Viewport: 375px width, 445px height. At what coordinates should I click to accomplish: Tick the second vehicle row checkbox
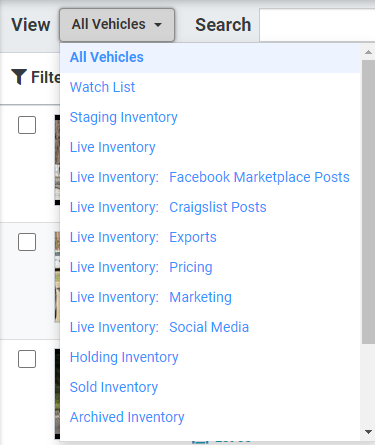tap(27, 242)
